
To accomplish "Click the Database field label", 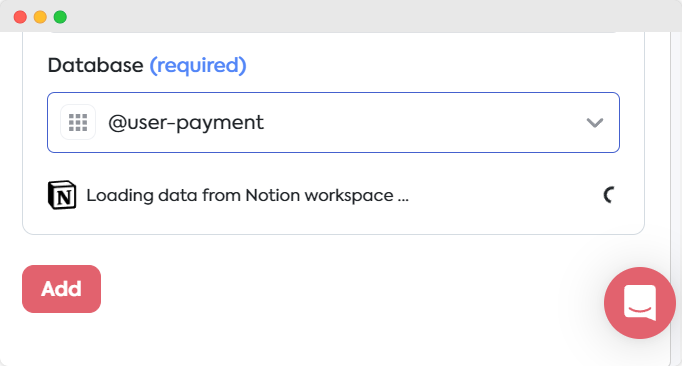I will [95, 66].
